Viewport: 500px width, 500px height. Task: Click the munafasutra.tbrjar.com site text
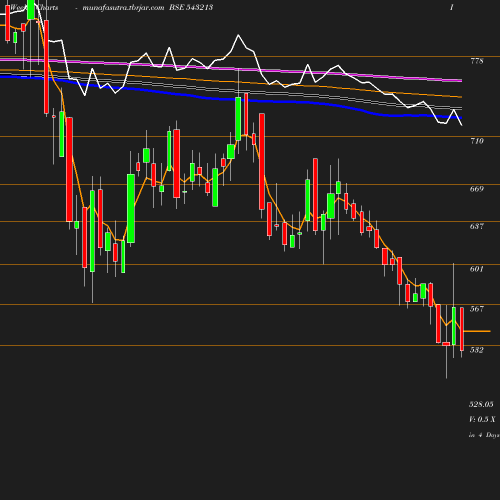(x=123, y=7)
